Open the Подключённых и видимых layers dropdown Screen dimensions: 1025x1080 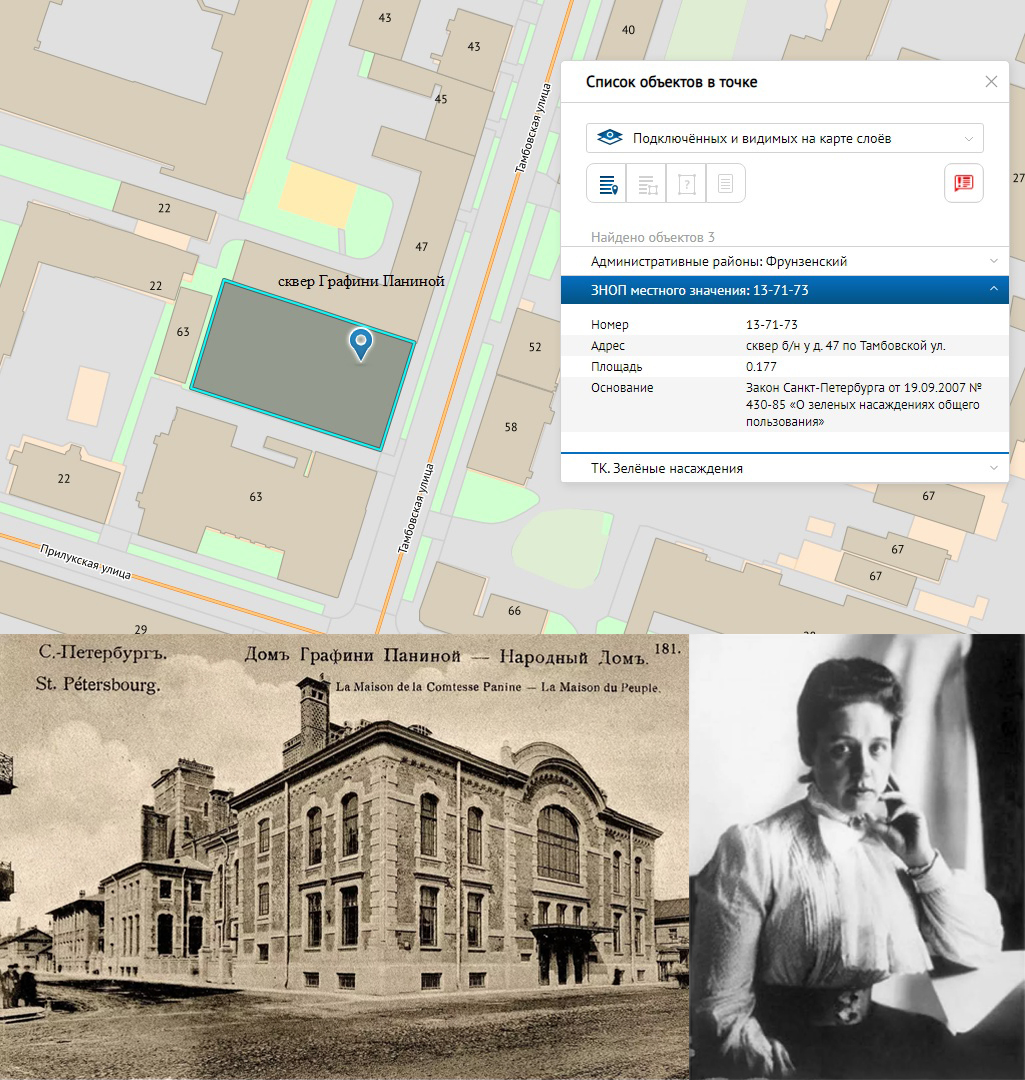tap(785, 138)
